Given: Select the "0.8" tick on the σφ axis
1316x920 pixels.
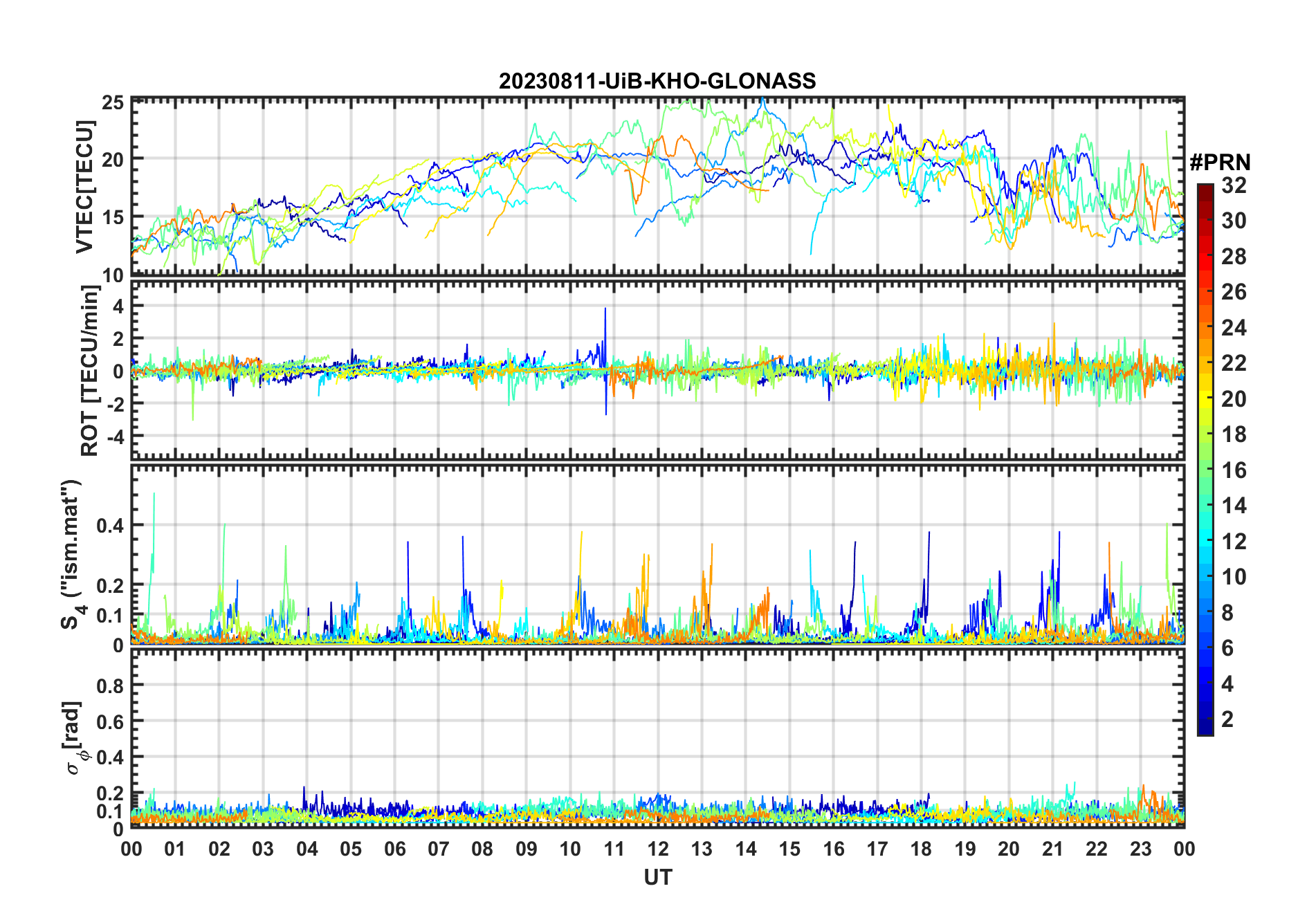Looking at the screenshot, I should coord(110,686).
